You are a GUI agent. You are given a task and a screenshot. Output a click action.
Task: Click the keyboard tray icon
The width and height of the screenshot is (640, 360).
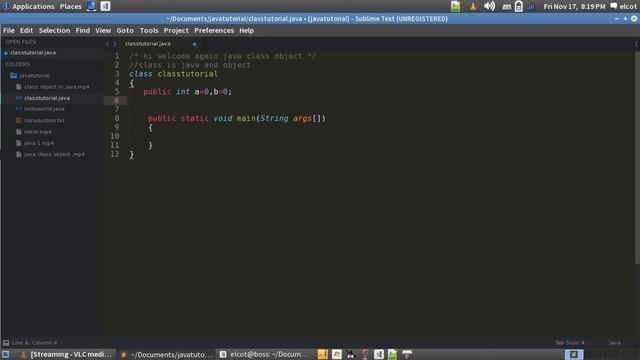pyautogui.click(x=507, y=7)
